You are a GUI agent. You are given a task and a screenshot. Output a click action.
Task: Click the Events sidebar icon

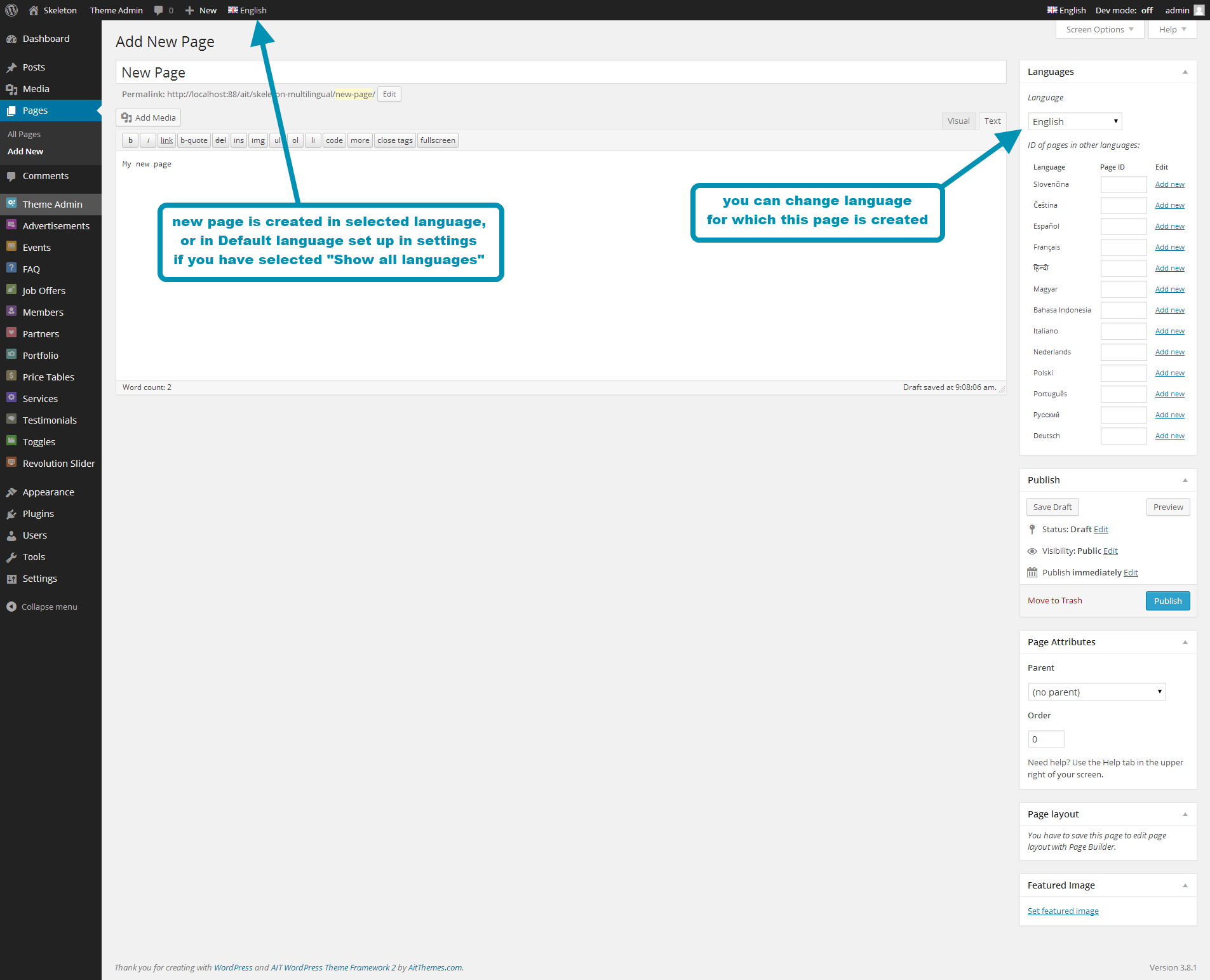pos(11,246)
